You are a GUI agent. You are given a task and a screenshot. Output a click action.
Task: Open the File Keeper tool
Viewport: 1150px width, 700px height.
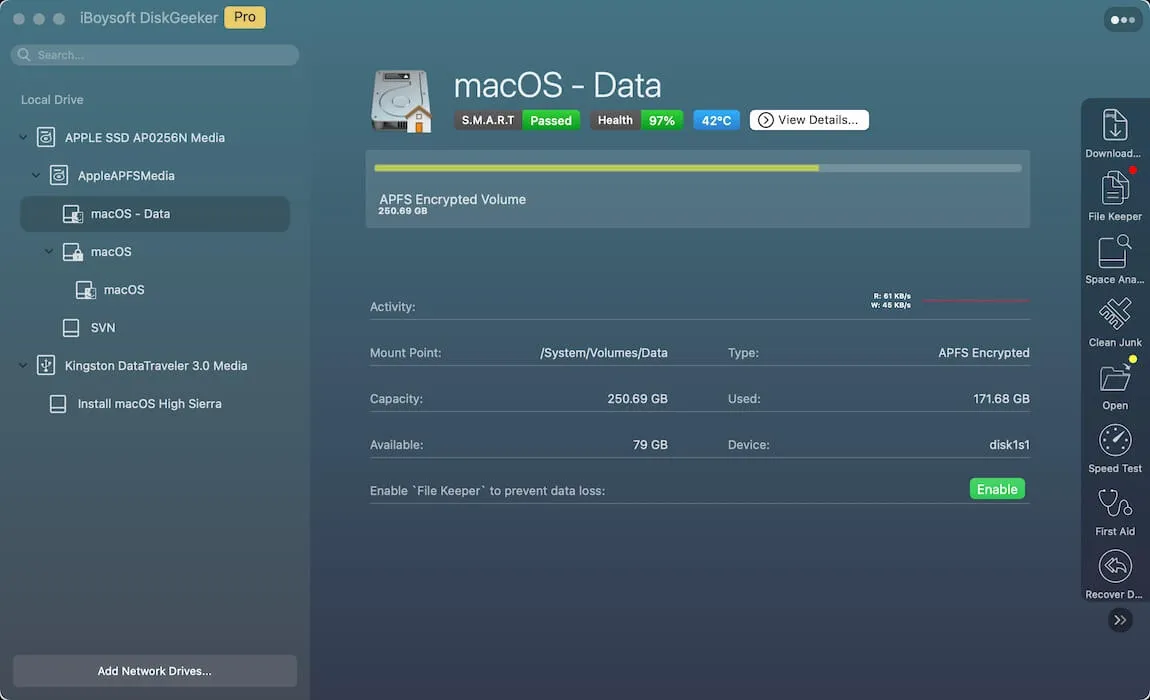click(1114, 196)
